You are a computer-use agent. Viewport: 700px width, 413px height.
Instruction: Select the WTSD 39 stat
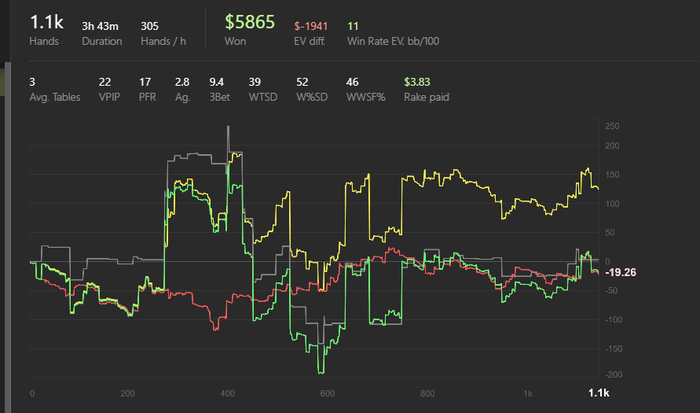(262, 89)
